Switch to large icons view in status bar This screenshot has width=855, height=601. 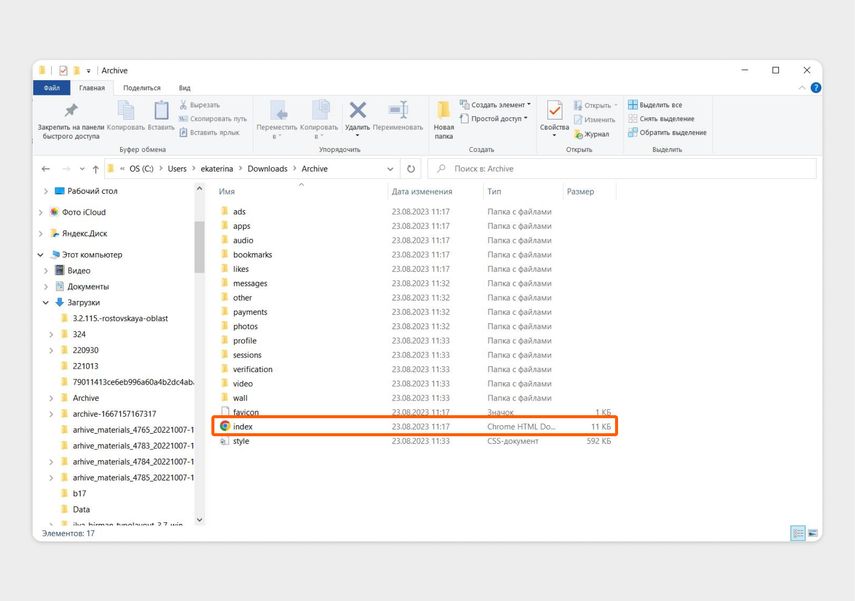tap(812, 533)
